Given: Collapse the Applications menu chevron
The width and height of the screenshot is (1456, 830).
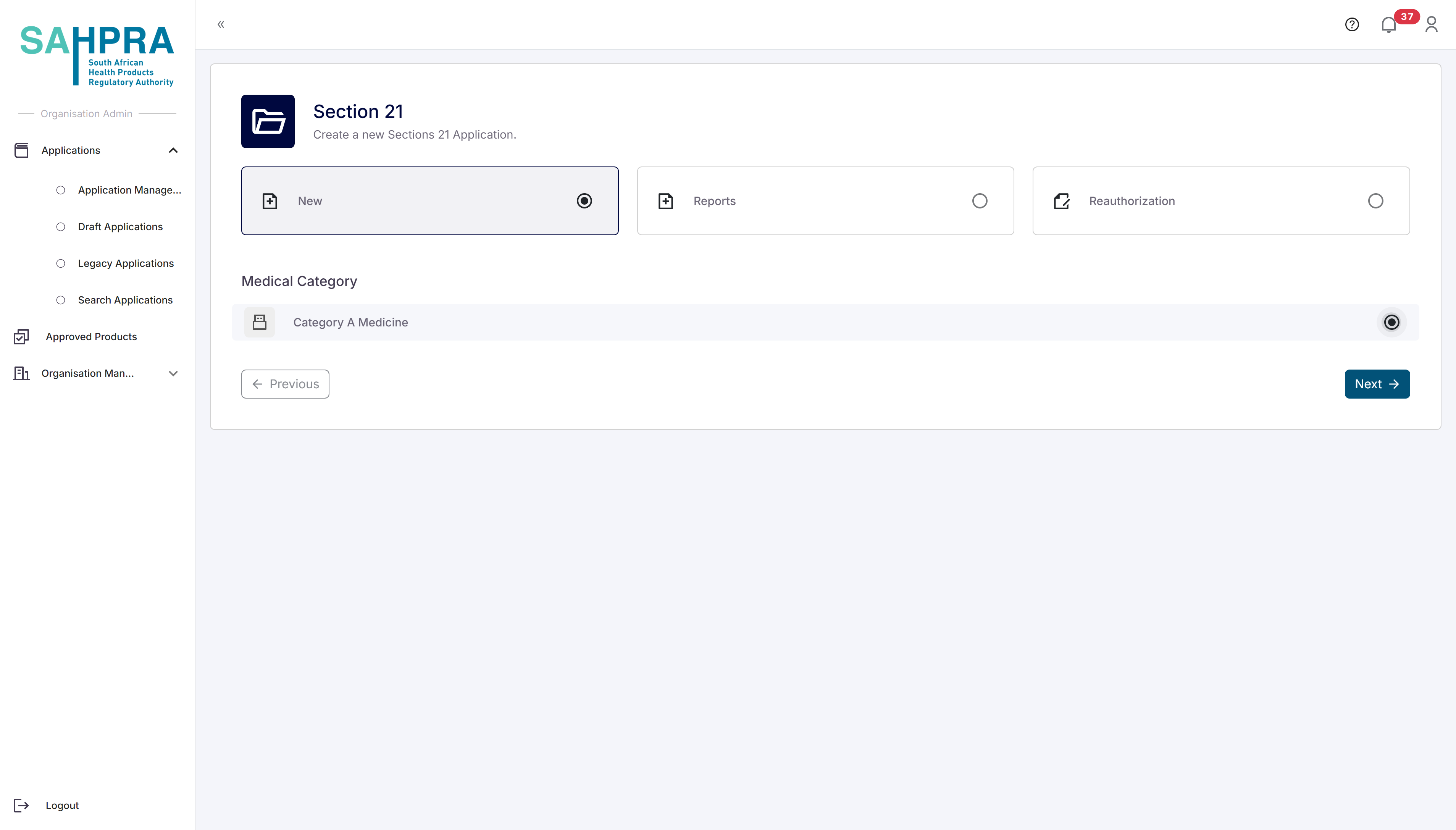Looking at the screenshot, I should 173,150.
